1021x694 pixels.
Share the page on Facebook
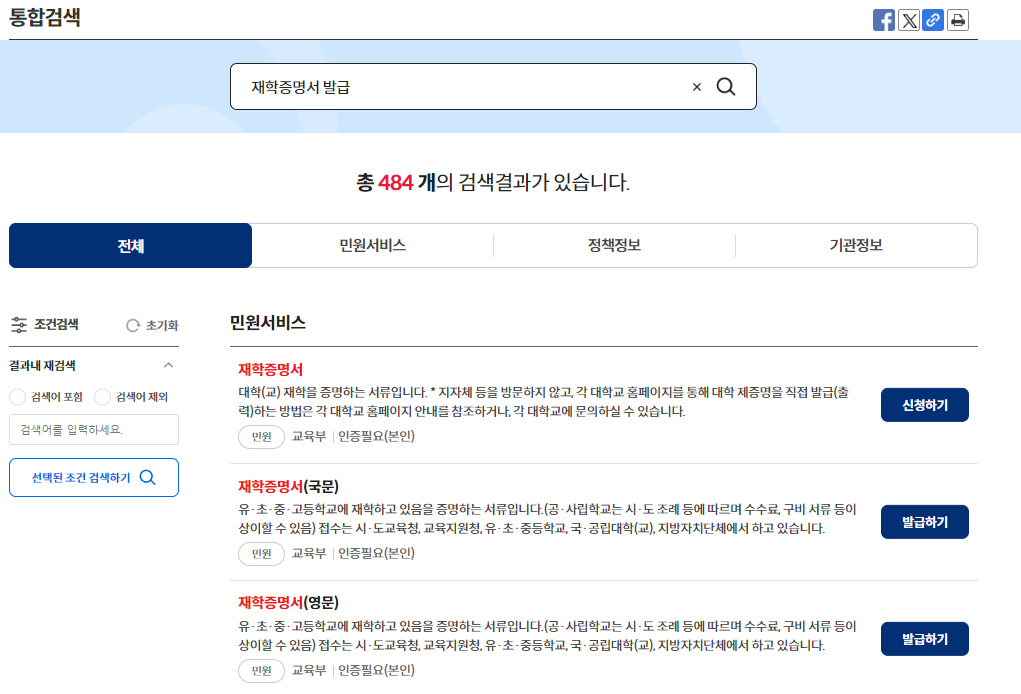(x=884, y=20)
